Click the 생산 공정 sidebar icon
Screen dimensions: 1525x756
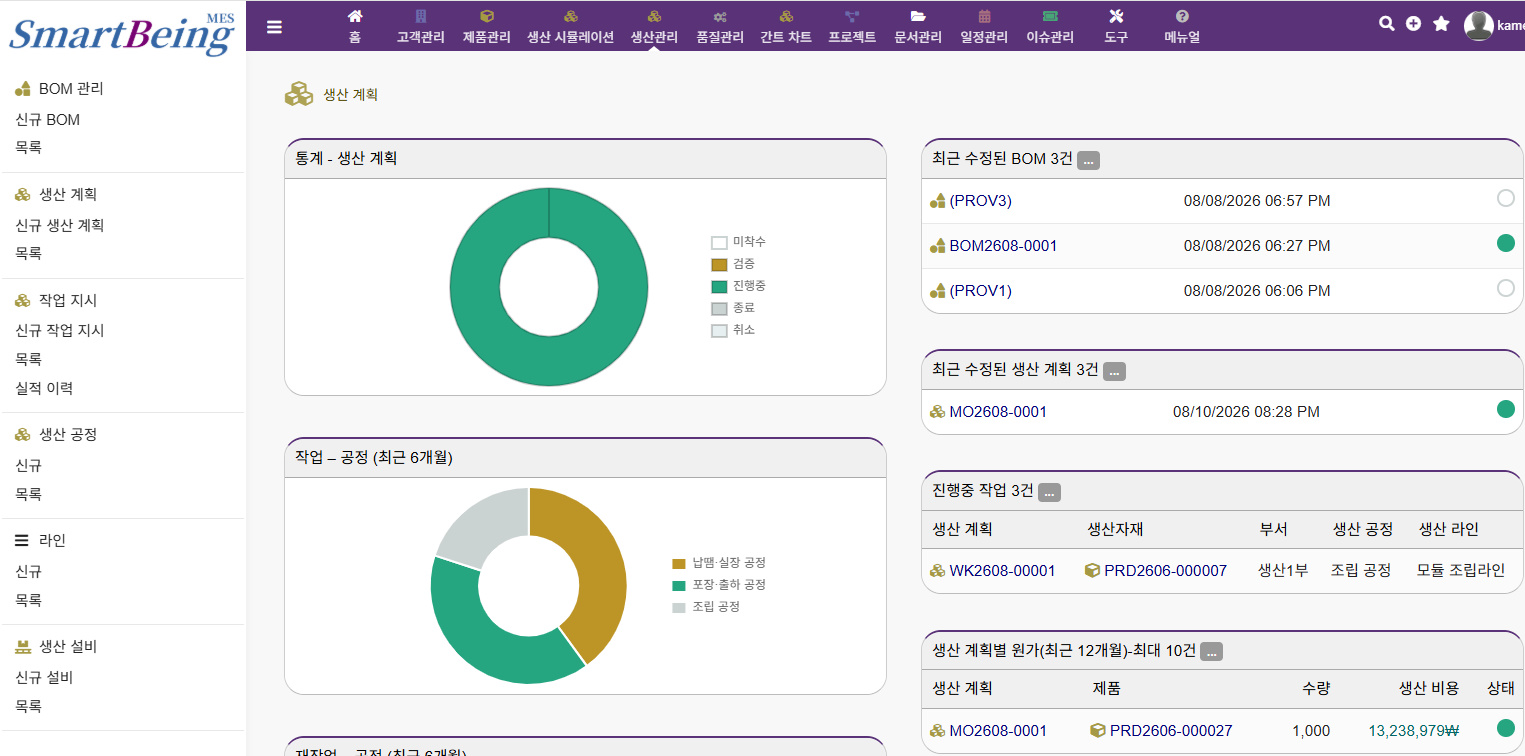click(23, 435)
